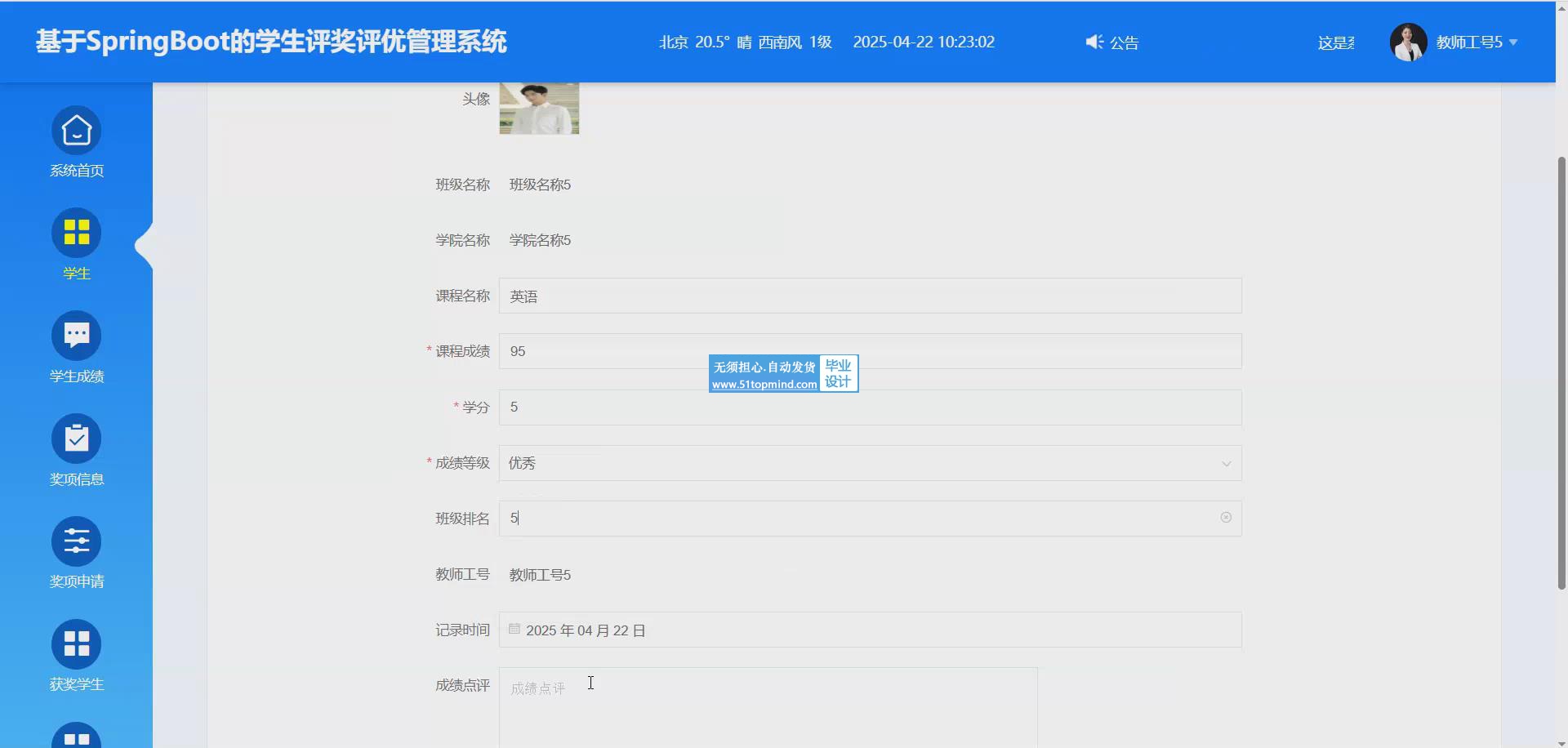Screen dimensions: 1568x748
Task: Open the 记录时间 date picker
Action: [x=870, y=630]
